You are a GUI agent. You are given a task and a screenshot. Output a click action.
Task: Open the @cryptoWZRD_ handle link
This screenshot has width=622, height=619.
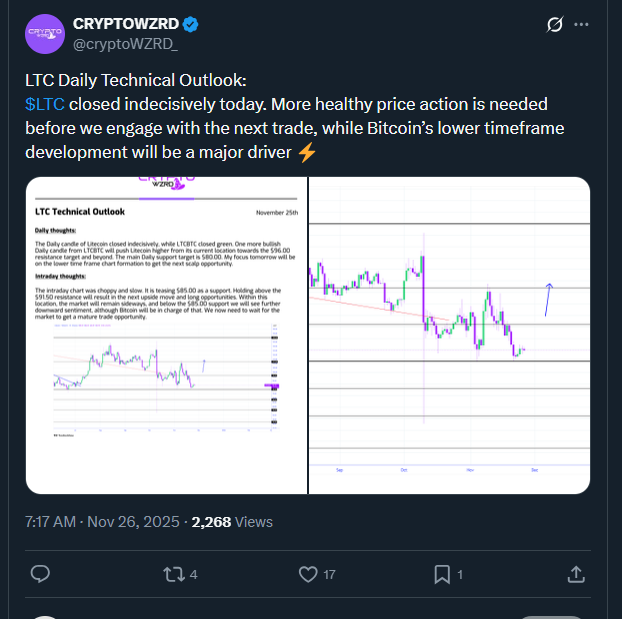pyautogui.click(x=120, y=44)
